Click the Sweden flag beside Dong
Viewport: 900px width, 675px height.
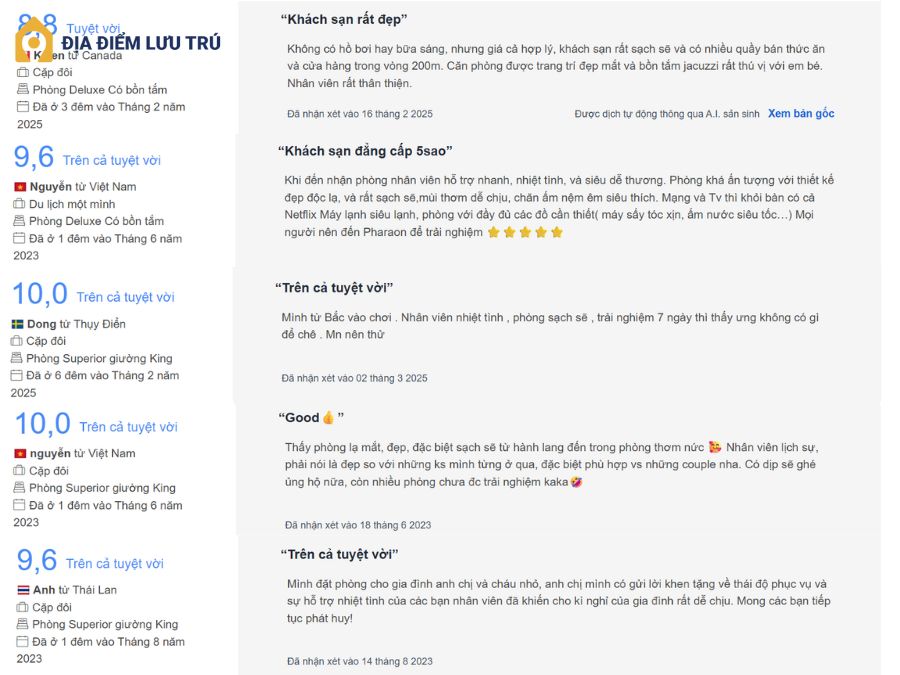tap(18, 324)
